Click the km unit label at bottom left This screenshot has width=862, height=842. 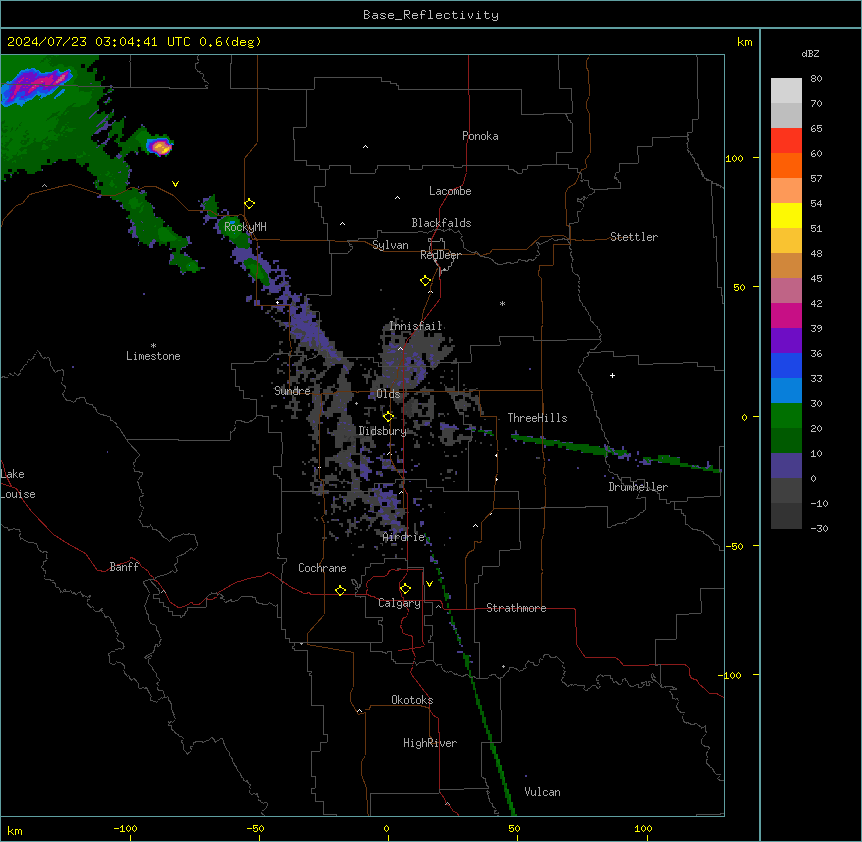tap(15, 830)
